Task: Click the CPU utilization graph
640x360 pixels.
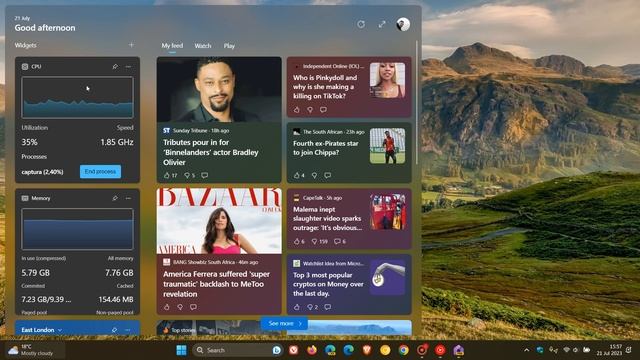Action: [78, 98]
